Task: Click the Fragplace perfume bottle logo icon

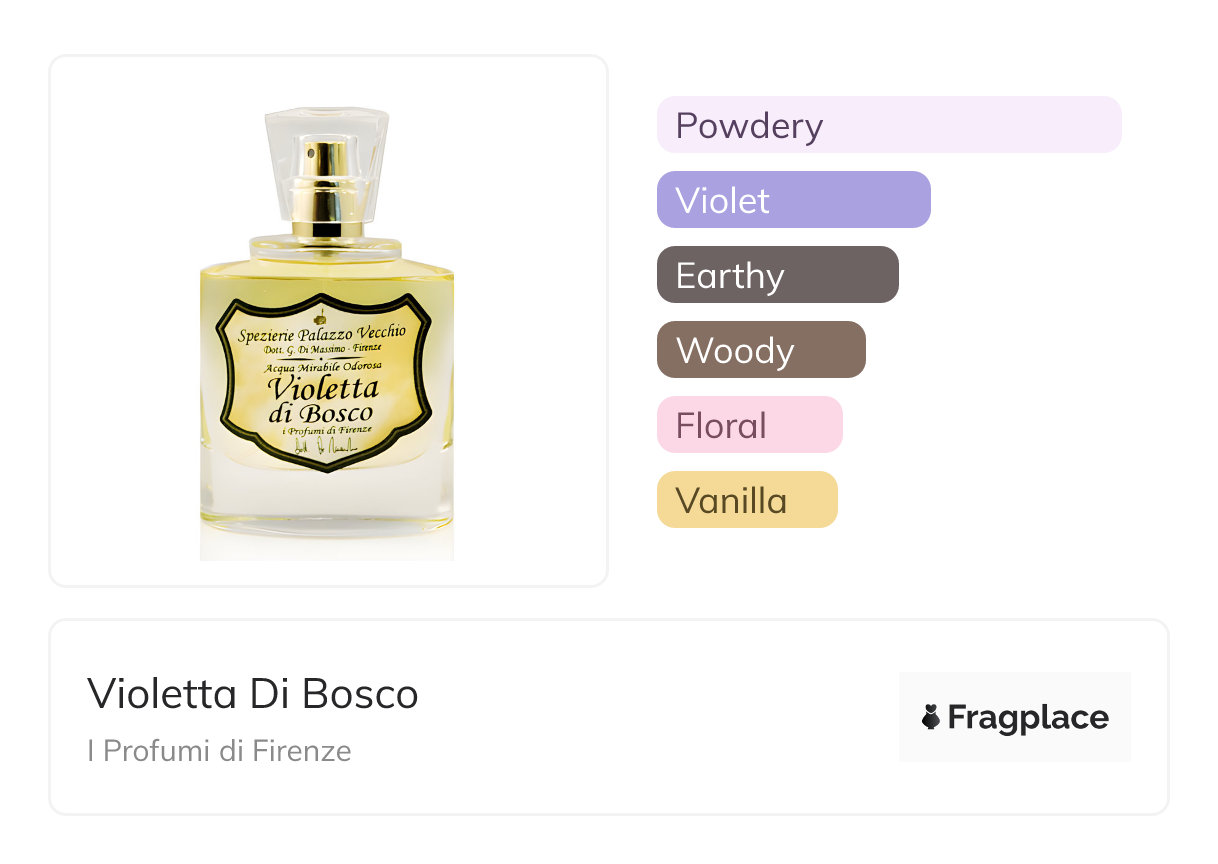Action: (x=931, y=717)
